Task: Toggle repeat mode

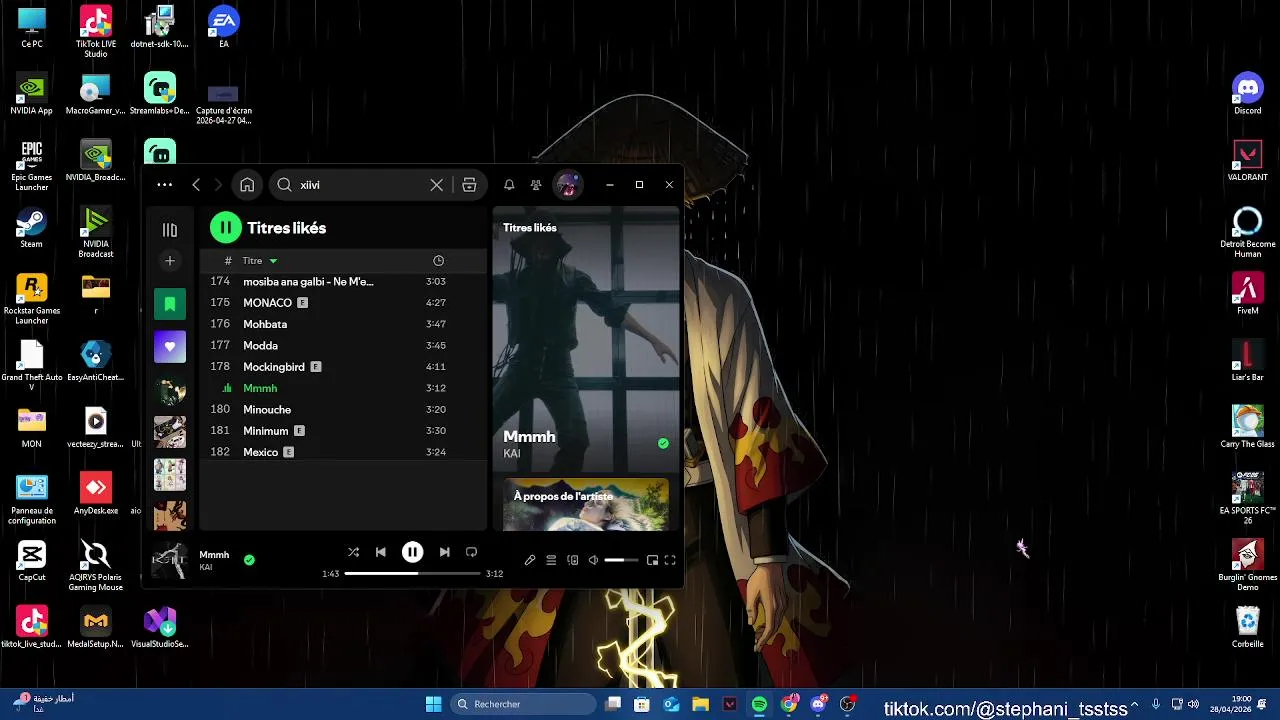Action: tap(471, 552)
